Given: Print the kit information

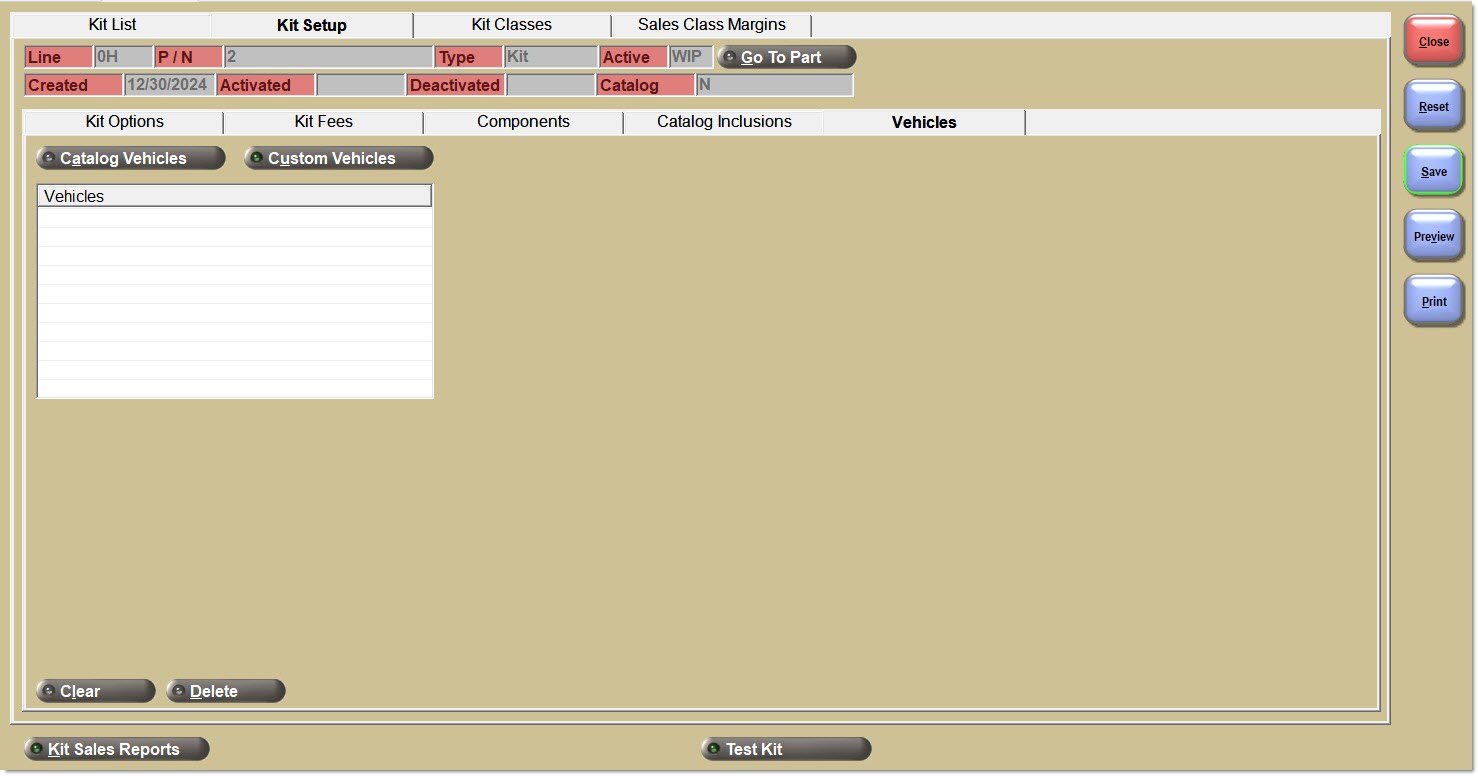Looking at the screenshot, I should coord(1433,301).
